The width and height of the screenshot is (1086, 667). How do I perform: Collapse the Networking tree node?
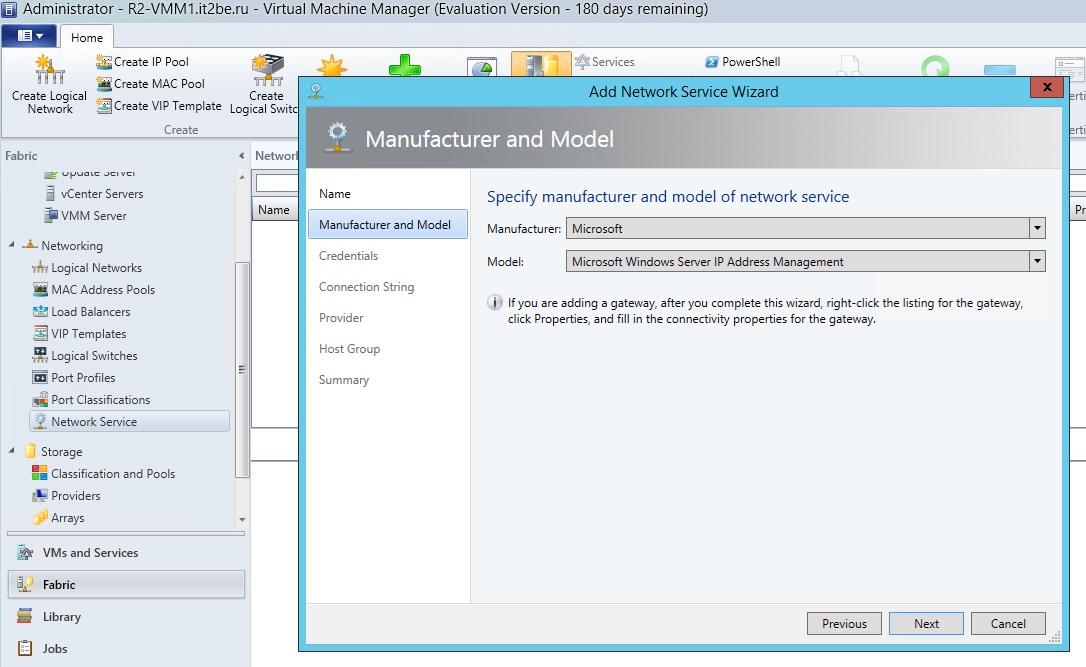click(10, 245)
